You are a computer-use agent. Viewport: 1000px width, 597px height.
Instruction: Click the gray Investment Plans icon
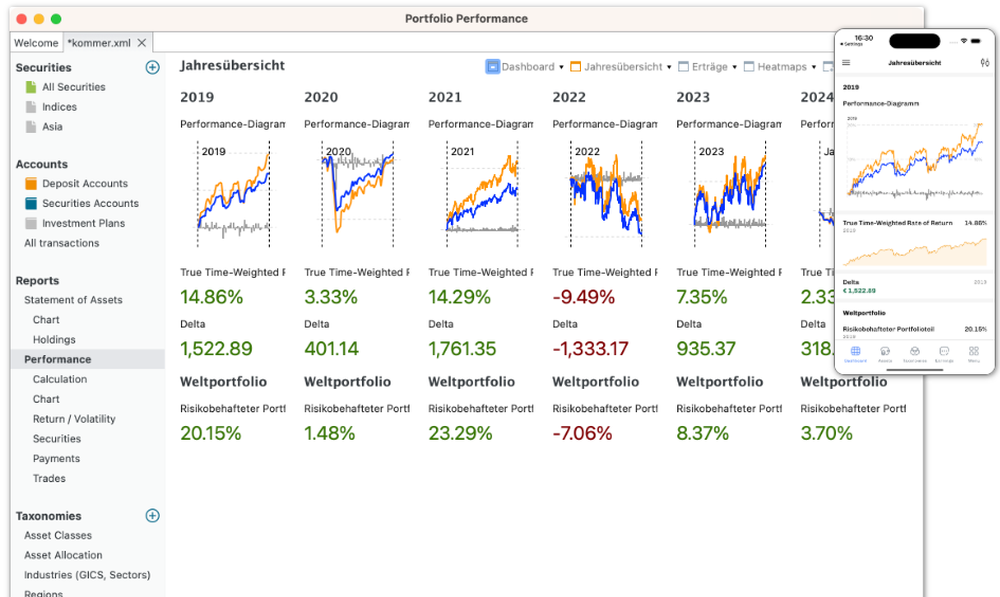(31, 223)
